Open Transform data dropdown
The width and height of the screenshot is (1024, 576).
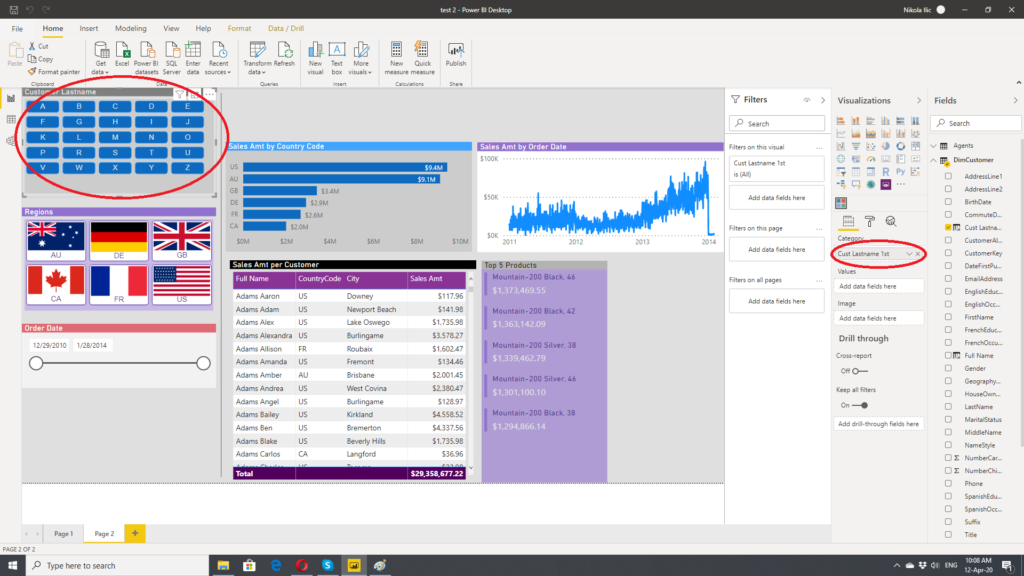point(257,58)
